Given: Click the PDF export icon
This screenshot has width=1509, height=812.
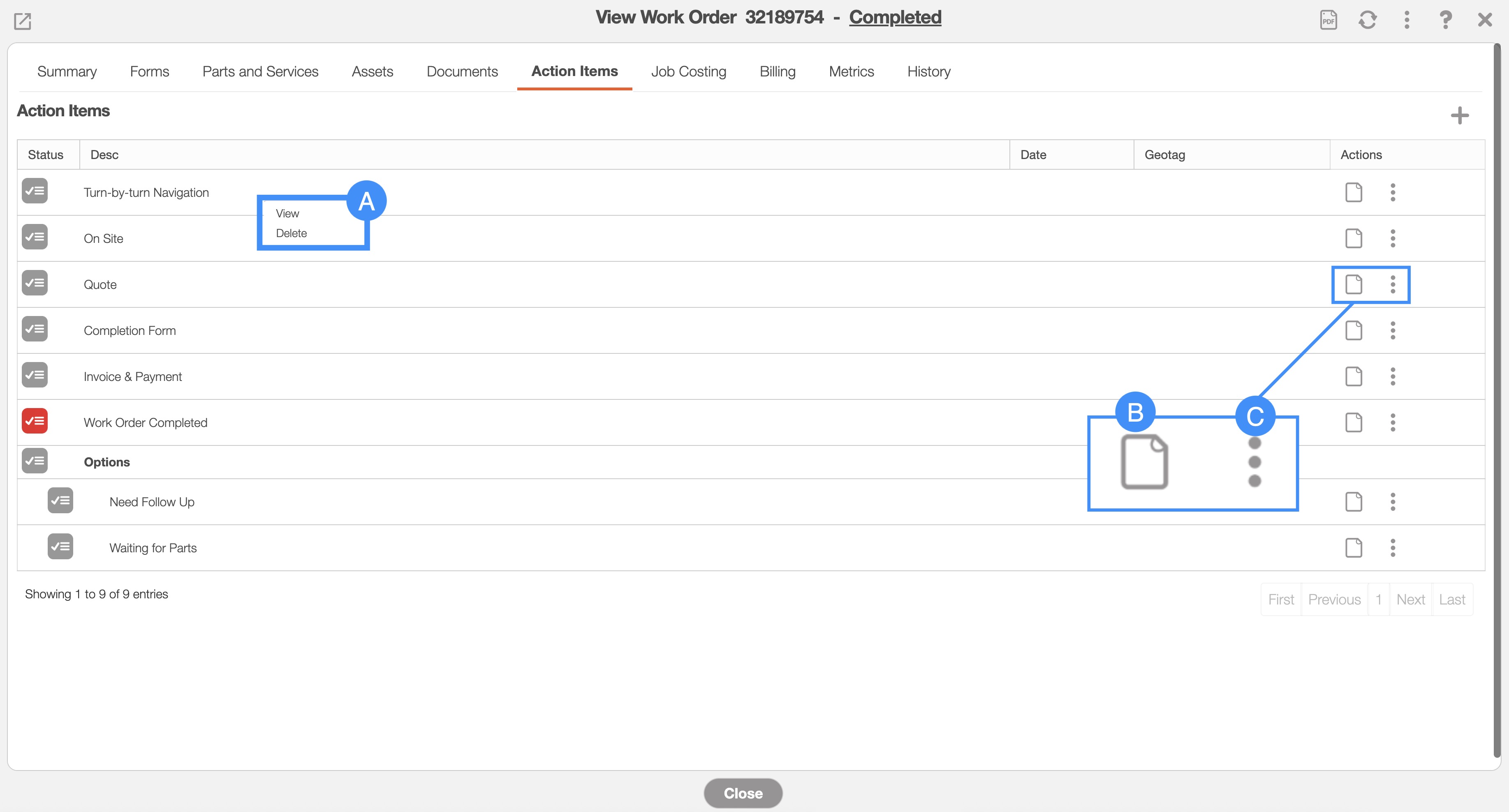Looking at the screenshot, I should pos(1328,20).
